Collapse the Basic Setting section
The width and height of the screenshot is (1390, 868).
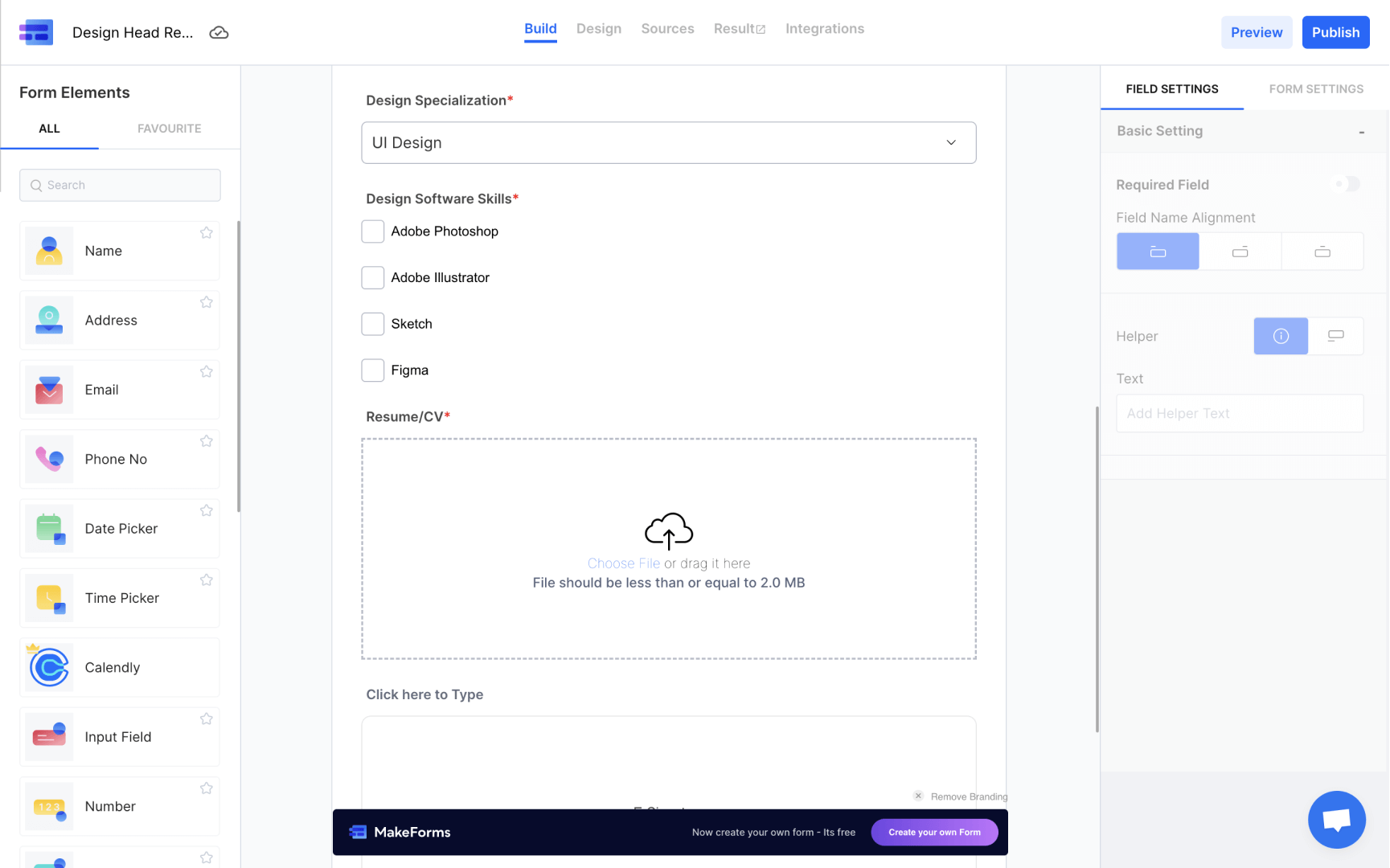click(1361, 132)
